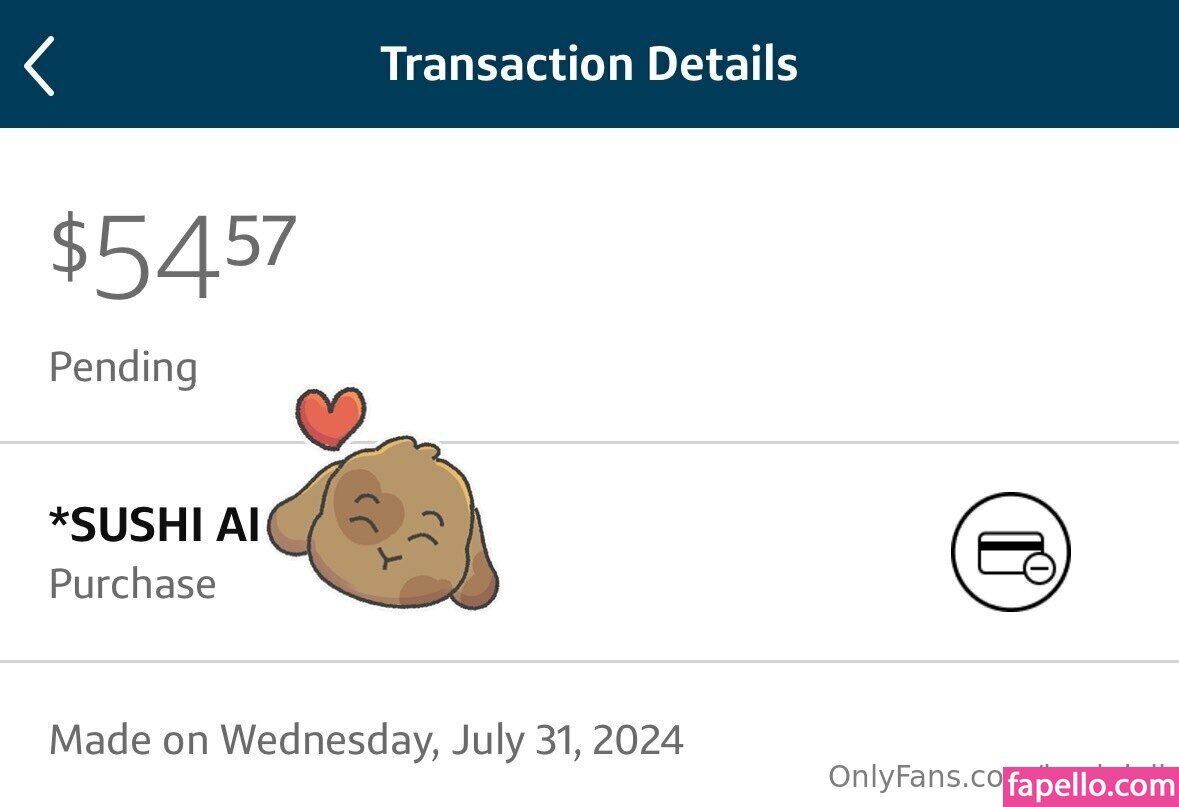Tap the card purchase icon
The image size is (1179, 807).
(1010, 551)
